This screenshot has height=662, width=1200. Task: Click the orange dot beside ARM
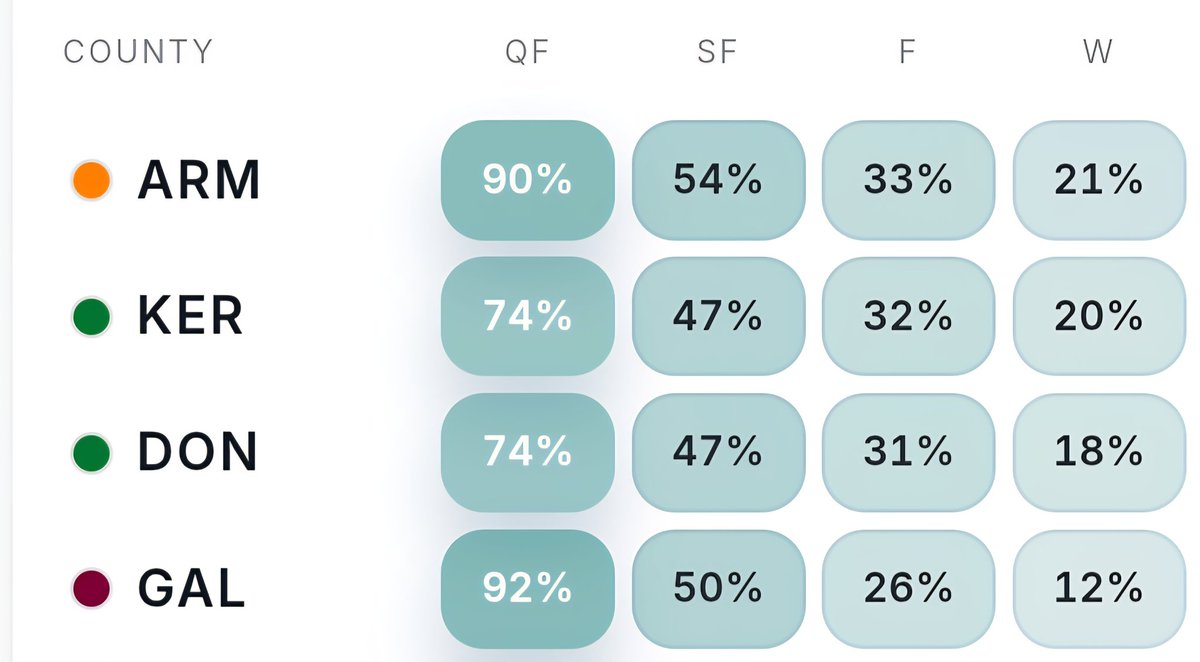[91, 180]
